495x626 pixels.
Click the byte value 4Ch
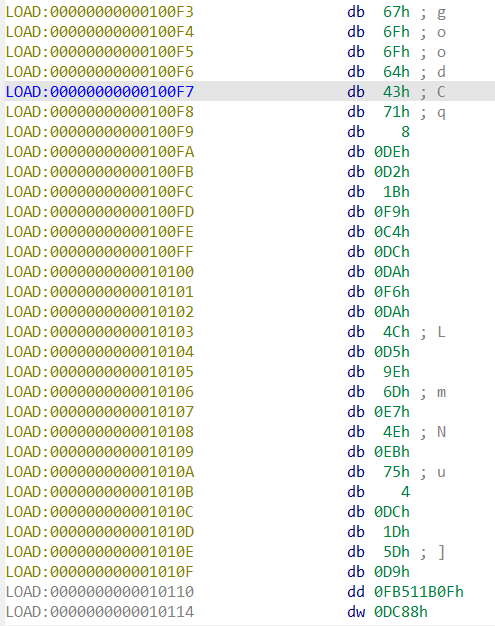point(396,332)
